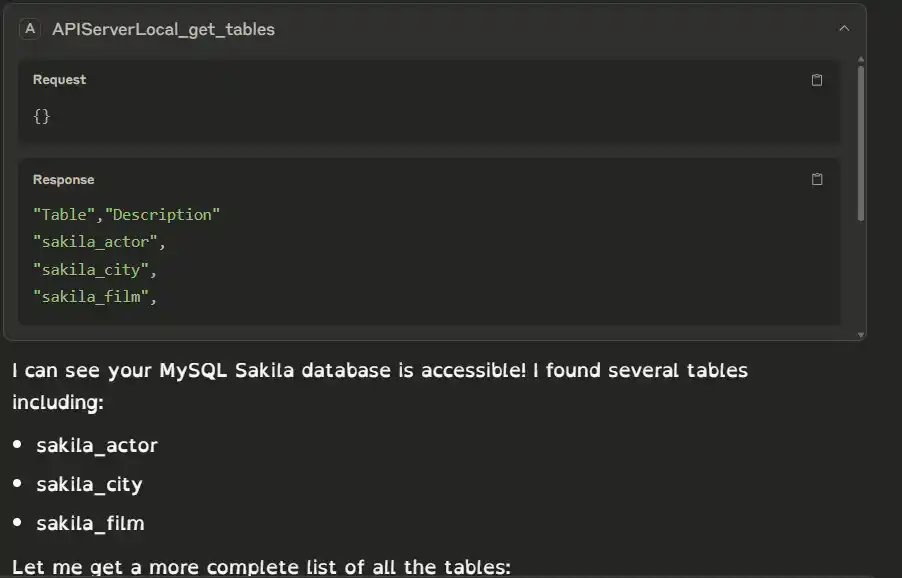Click the scrollbar up arrow in tool panel
Image resolution: width=902 pixels, height=578 pixels.
point(860,59)
